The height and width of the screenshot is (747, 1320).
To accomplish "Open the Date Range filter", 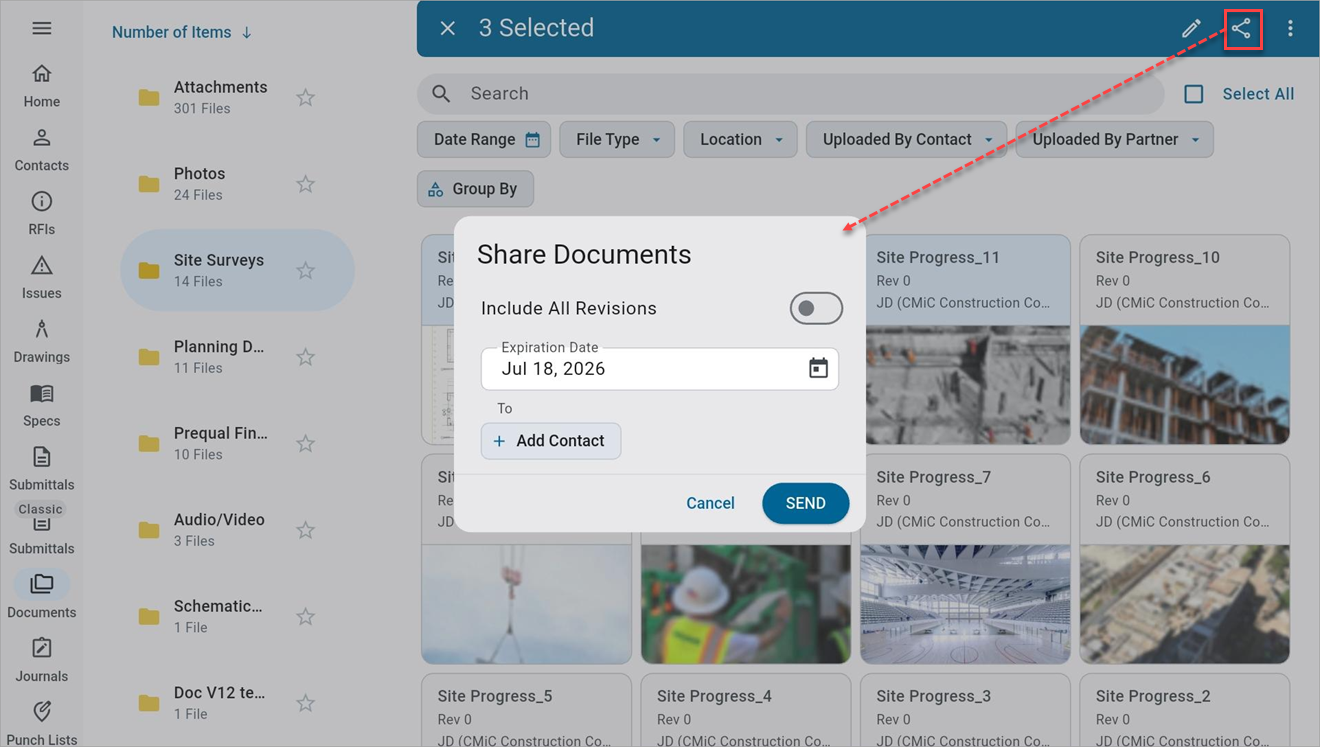I will coord(484,139).
